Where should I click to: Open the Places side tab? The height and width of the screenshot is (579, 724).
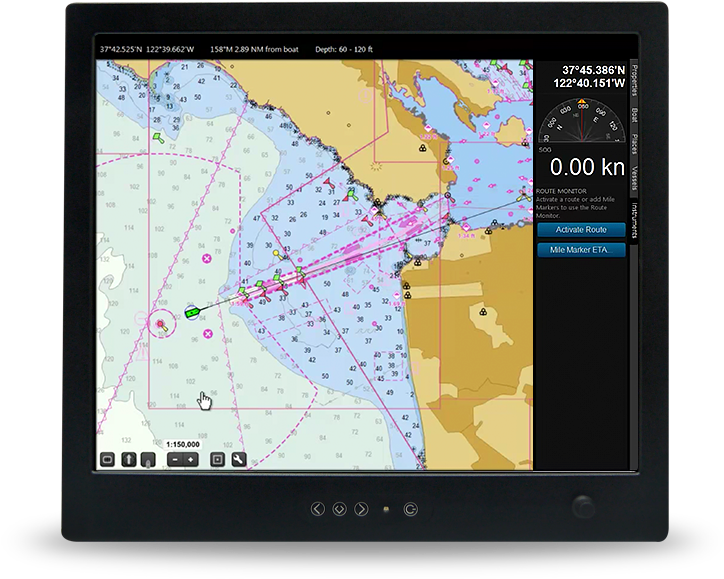pos(634,144)
